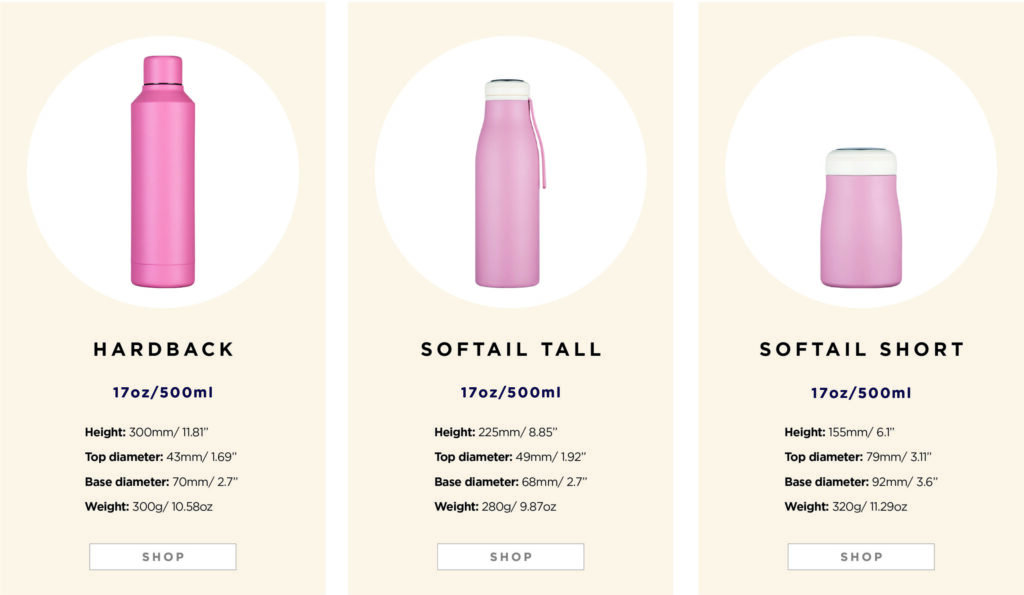Open the SOFTAIL TALL heading
The height and width of the screenshot is (595, 1024).
pos(511,350)
